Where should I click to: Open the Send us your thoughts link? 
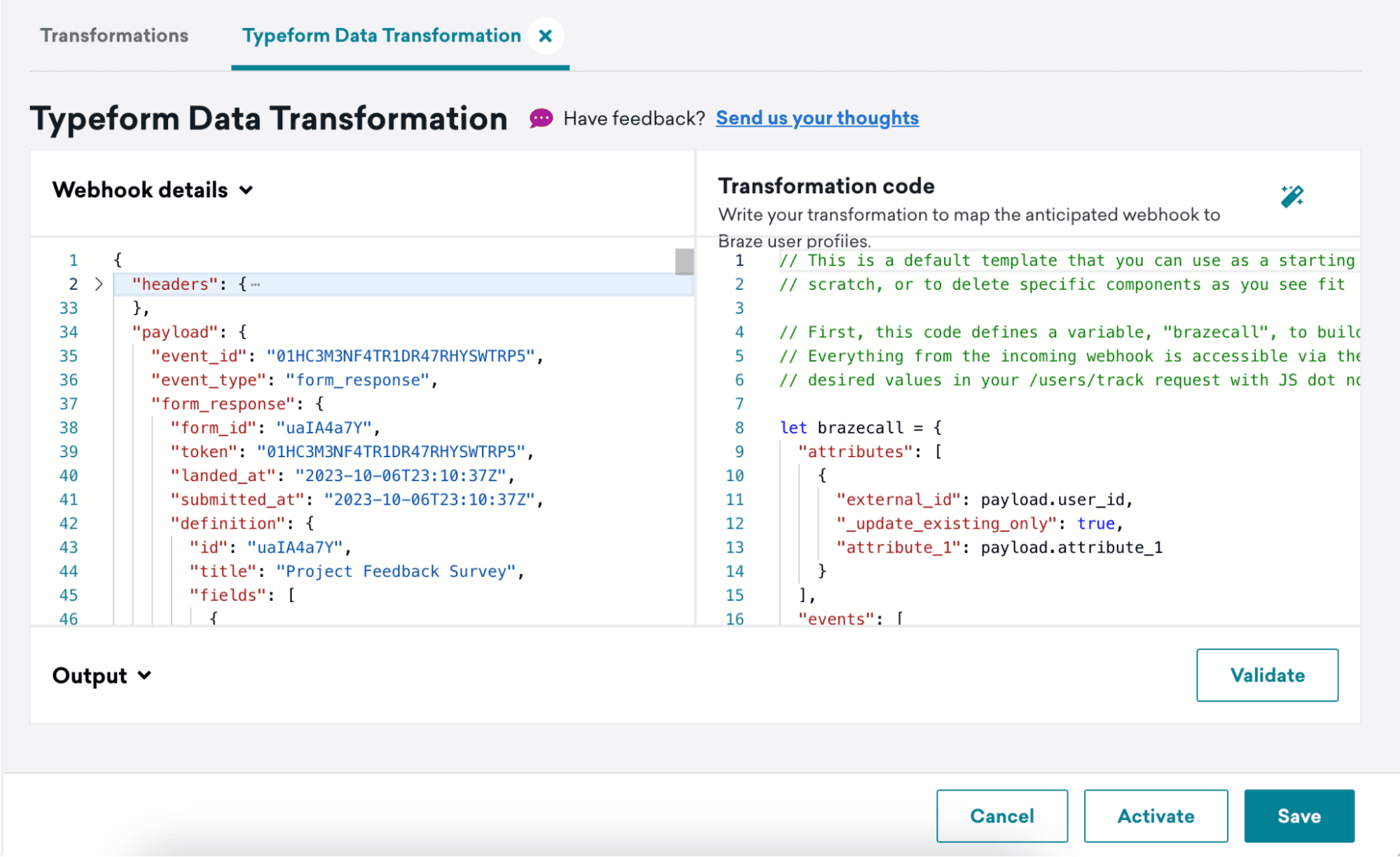(817, 118)
